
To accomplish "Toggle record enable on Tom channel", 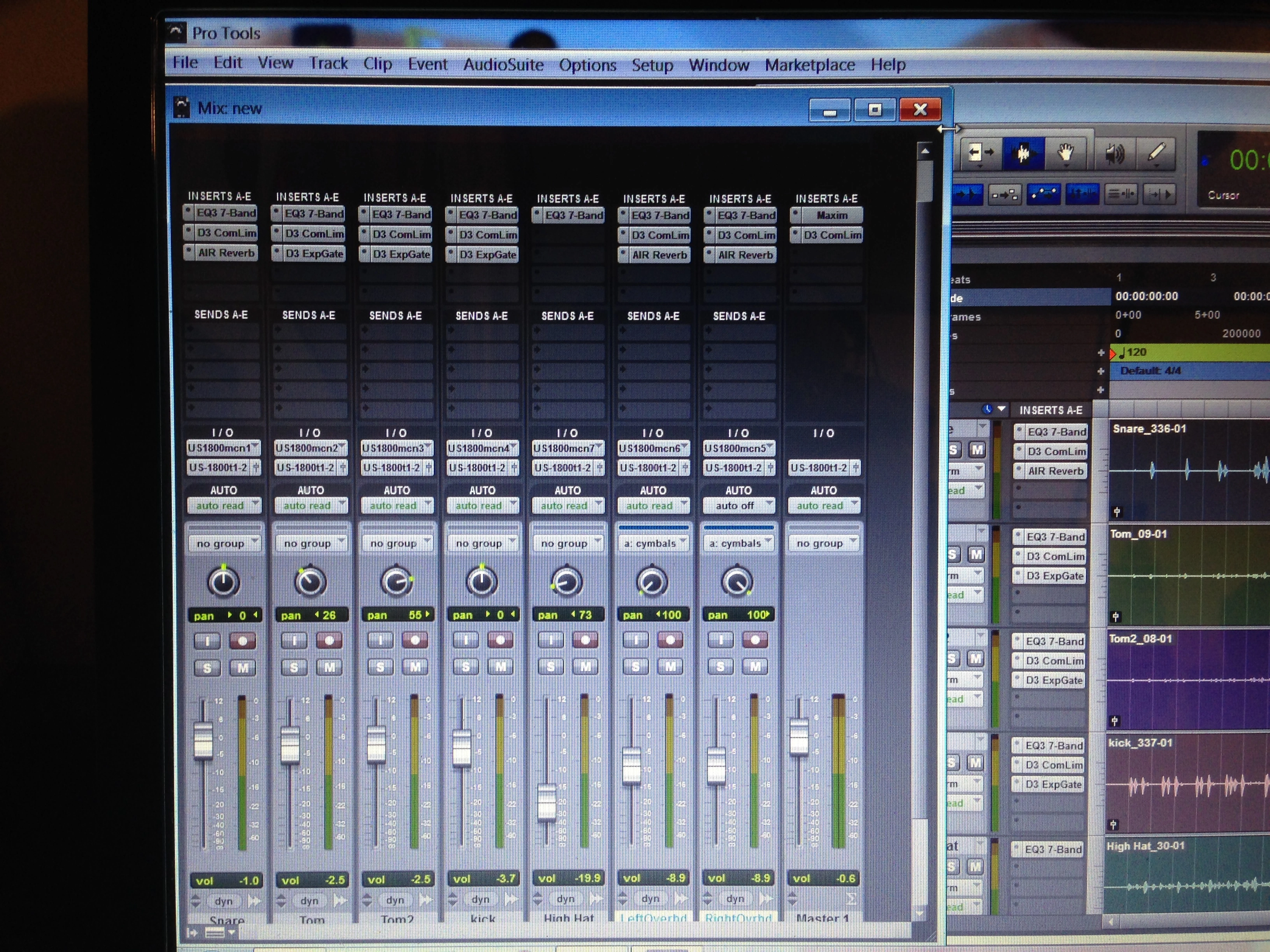I will (329, 640).
